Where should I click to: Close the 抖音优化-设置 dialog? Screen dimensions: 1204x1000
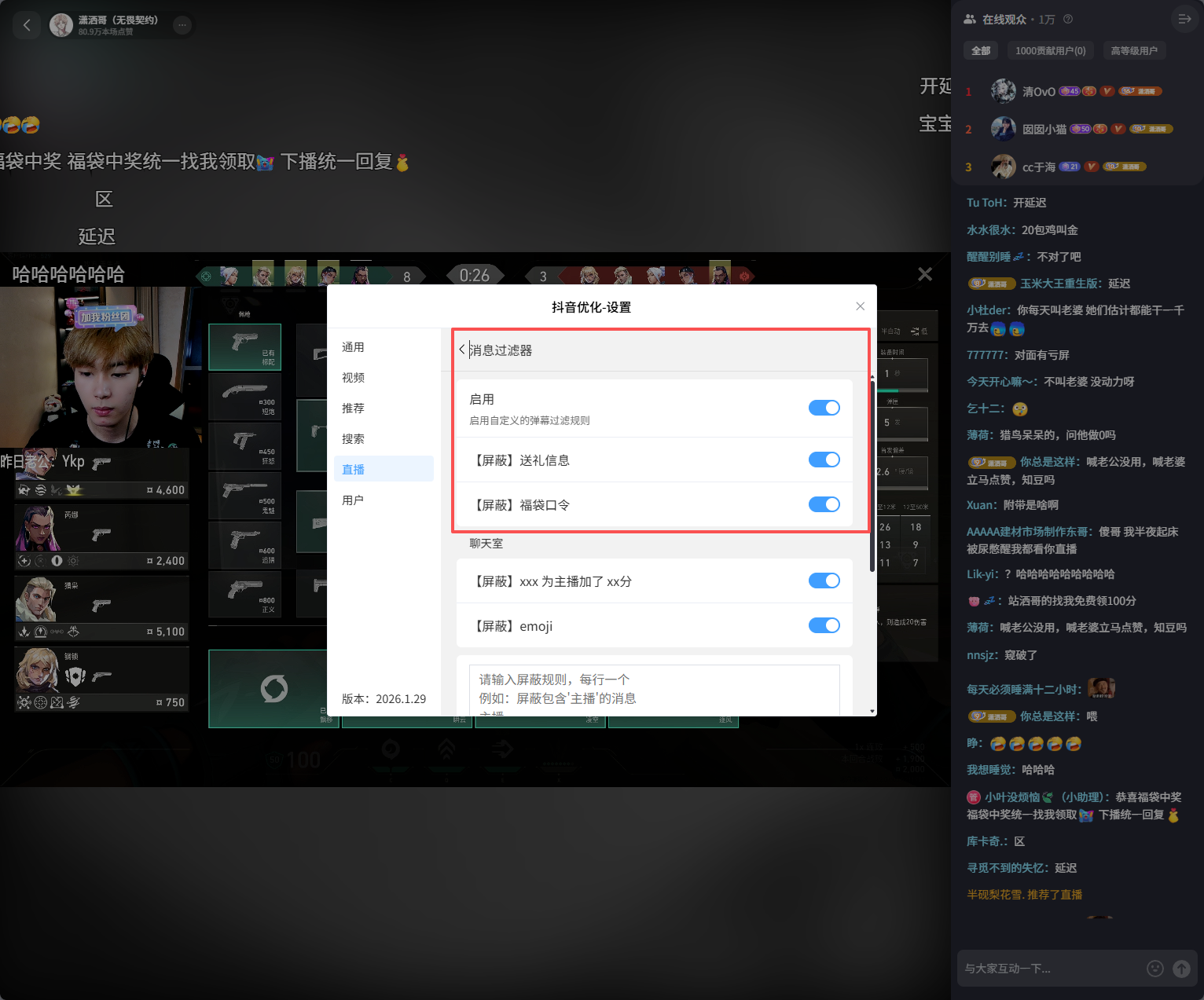(860, 306)
